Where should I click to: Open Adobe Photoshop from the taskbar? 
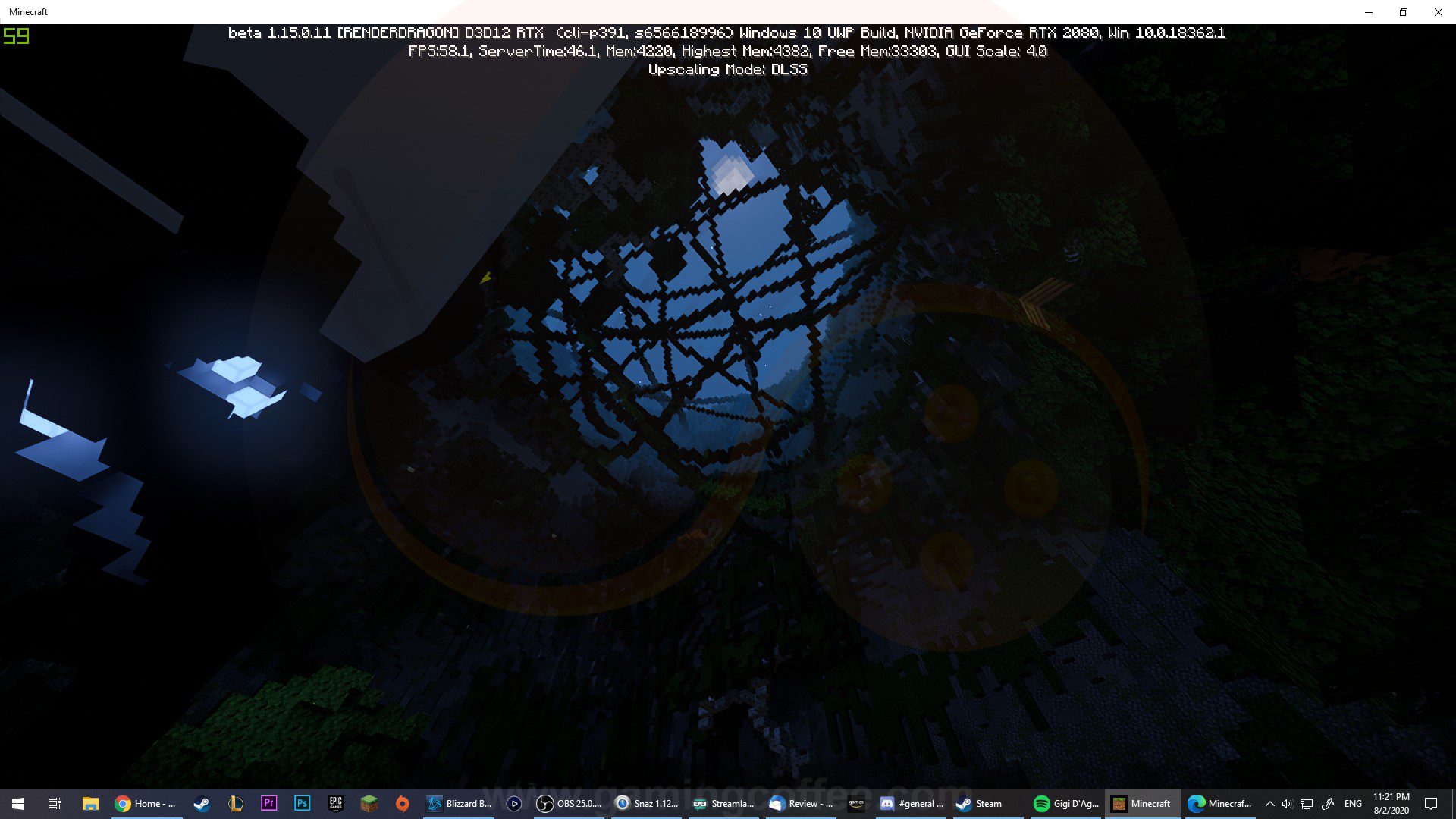point(302,803)
